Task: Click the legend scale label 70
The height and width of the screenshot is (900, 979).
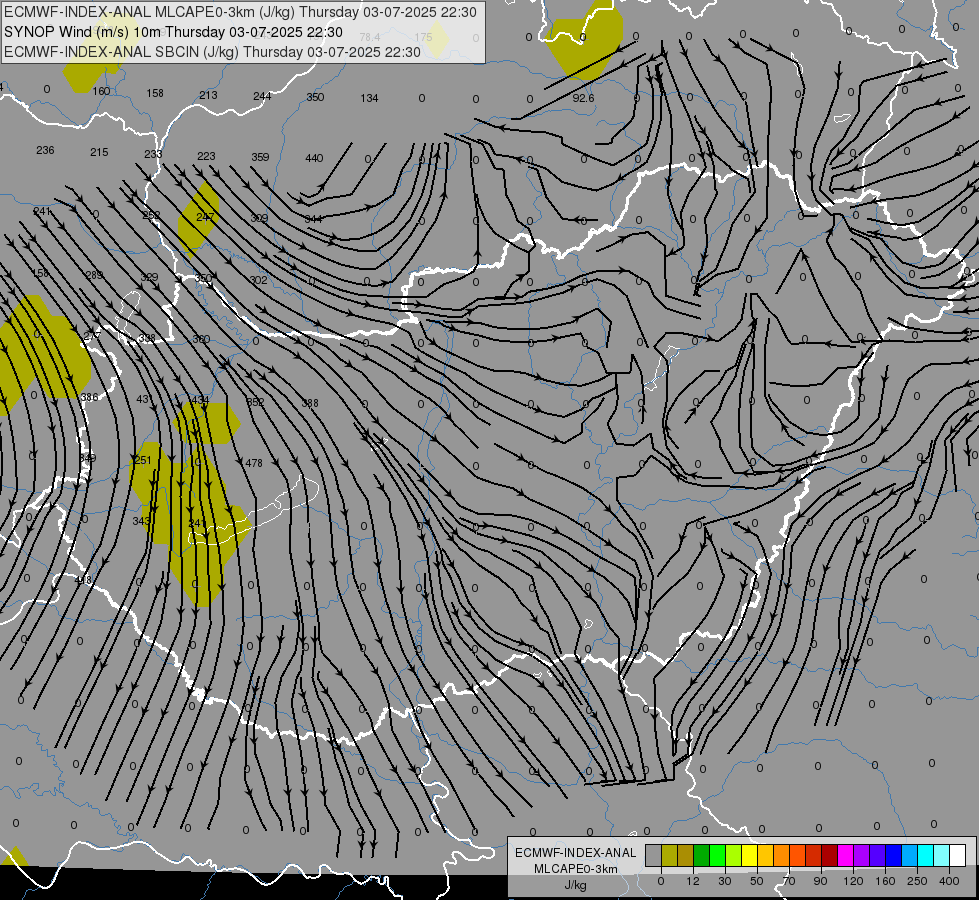Action: tap(789, 881)
